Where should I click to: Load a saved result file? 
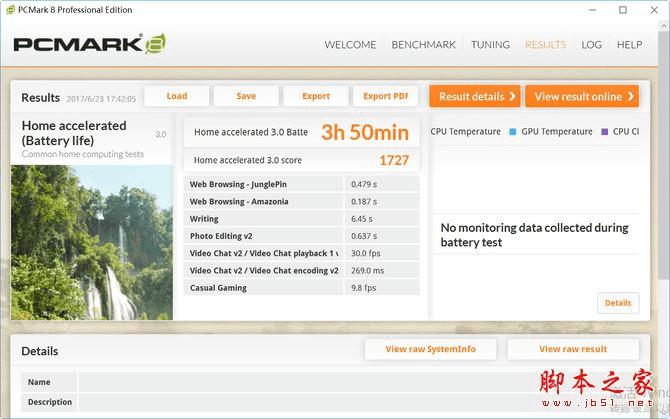click(177, 96)
